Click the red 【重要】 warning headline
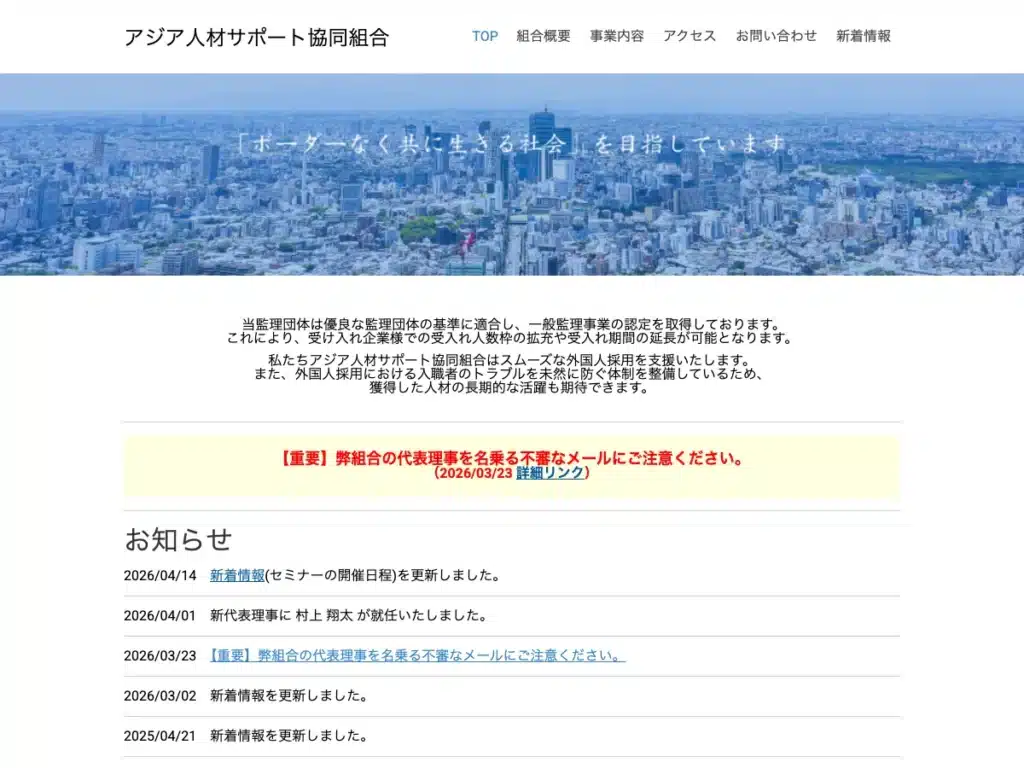This screenshot has height=768, width=1024. pos(512,458)
